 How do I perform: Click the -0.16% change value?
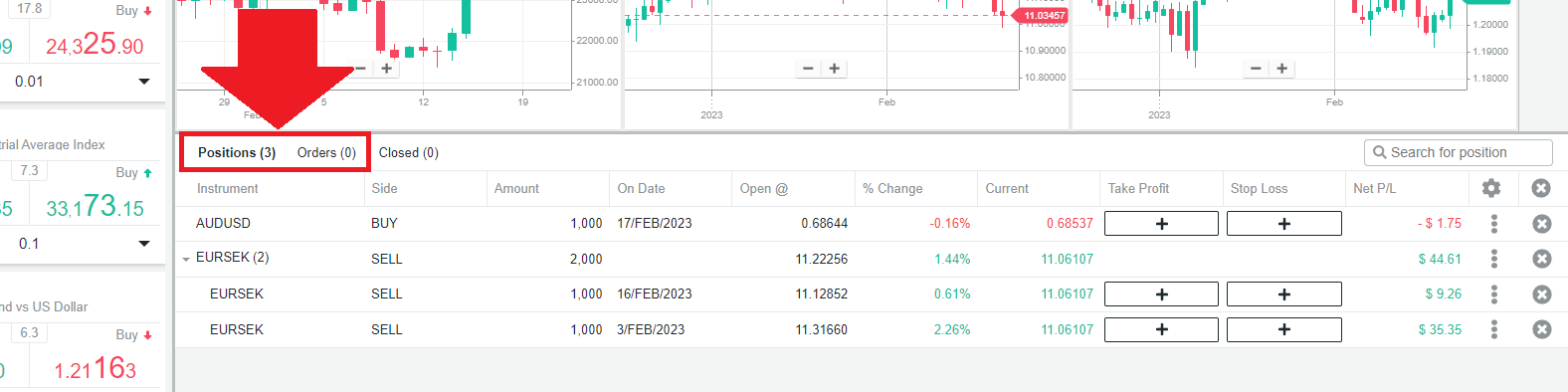[949, 223]
